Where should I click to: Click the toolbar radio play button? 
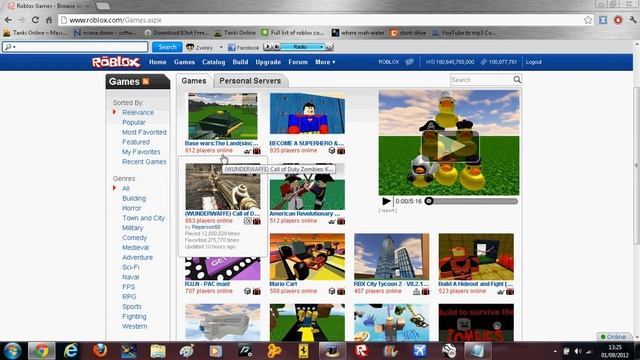pyautogui.click(x=267, y=47)
